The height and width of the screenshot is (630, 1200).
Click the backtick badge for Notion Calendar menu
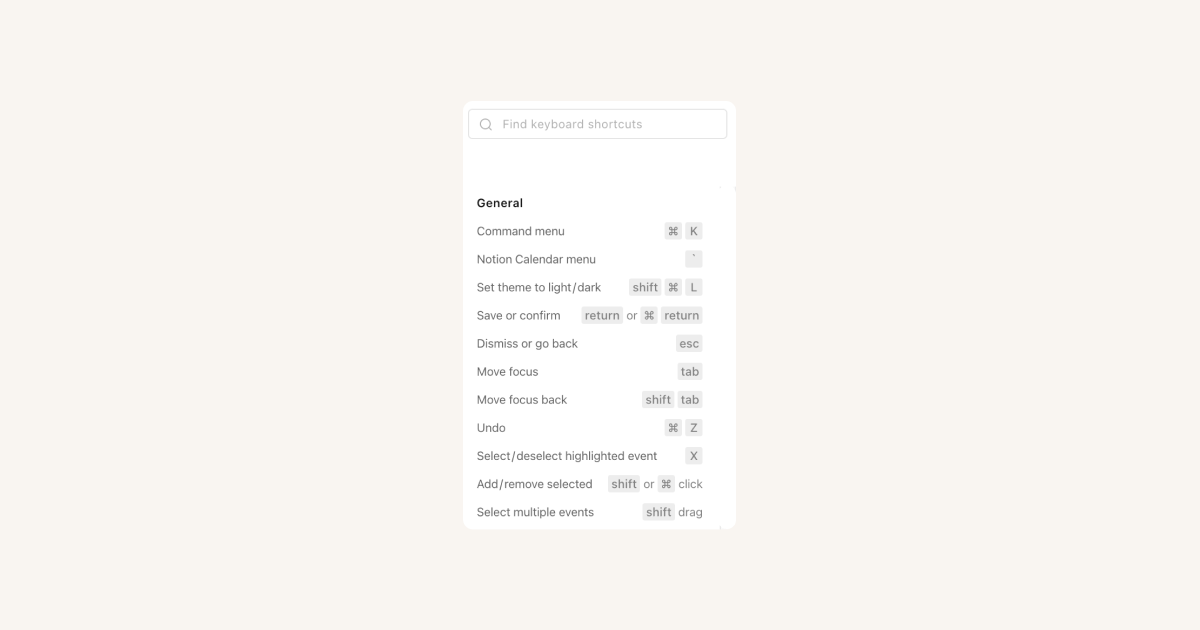pos(694,258)
